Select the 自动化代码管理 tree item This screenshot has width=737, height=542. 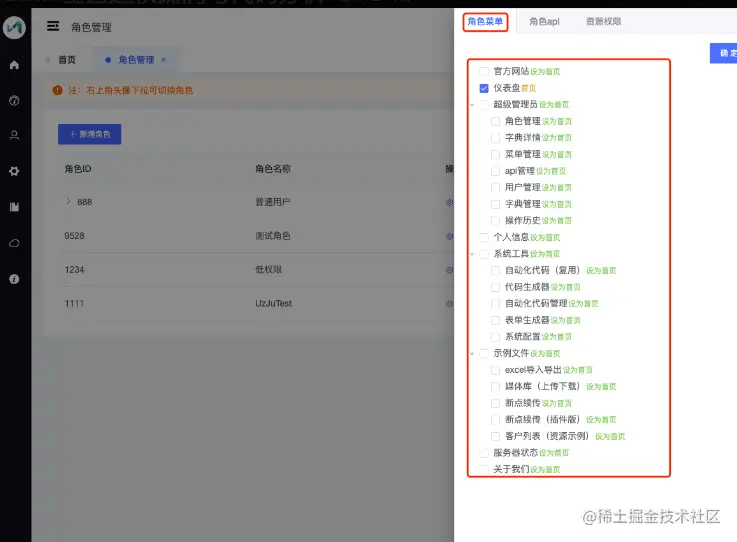click(536, 304)
